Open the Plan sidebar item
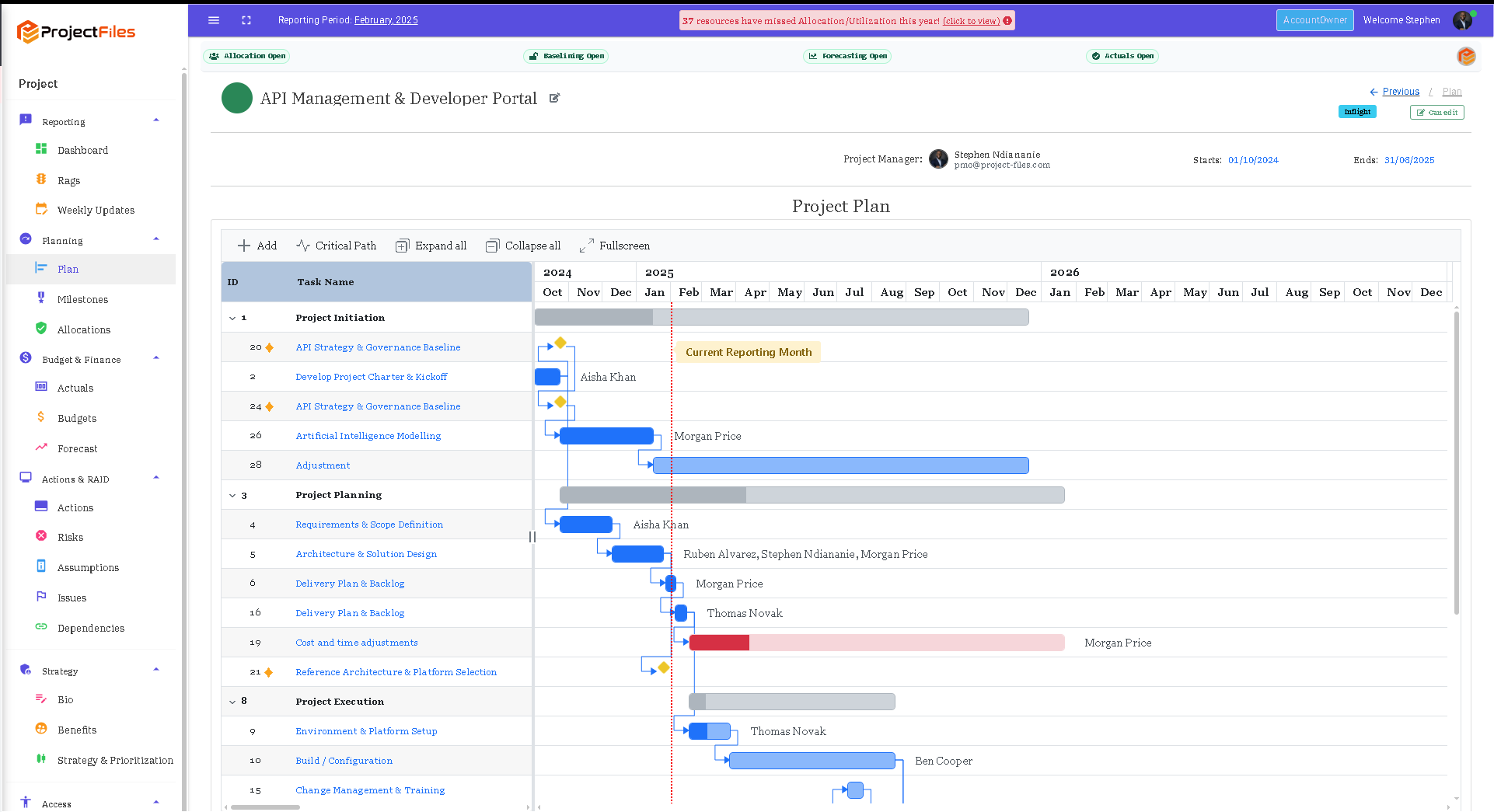This screenshot has height=812, width=1494. 91,269
